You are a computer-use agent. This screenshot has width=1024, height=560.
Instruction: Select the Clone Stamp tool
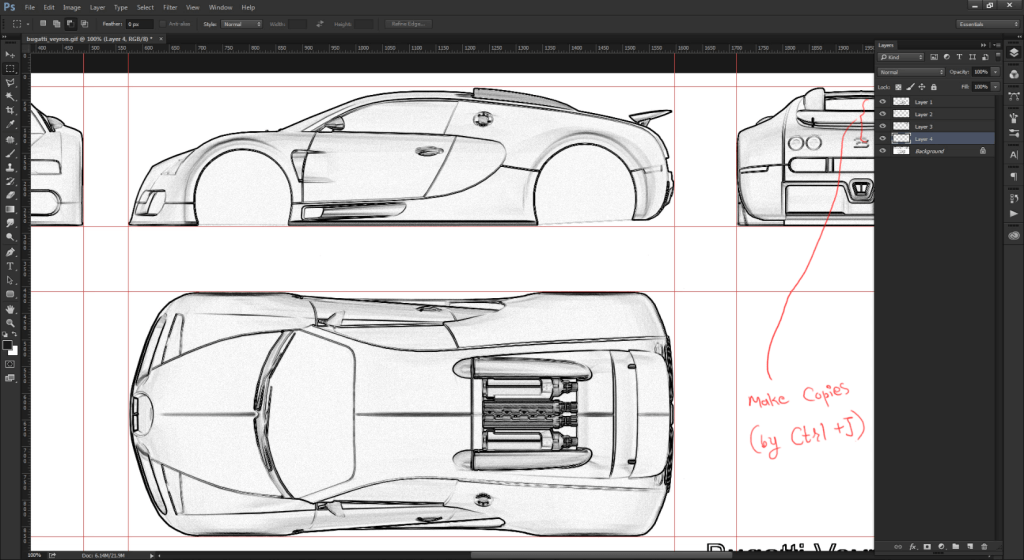[10, 168]
